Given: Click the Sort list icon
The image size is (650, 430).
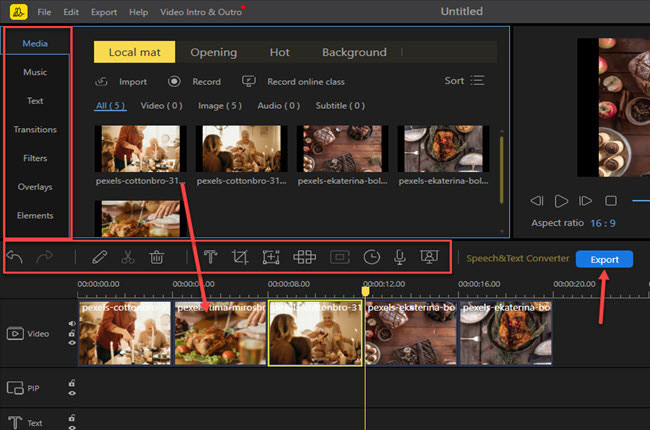Looking at the screenshot, I should tap(477, 80).
